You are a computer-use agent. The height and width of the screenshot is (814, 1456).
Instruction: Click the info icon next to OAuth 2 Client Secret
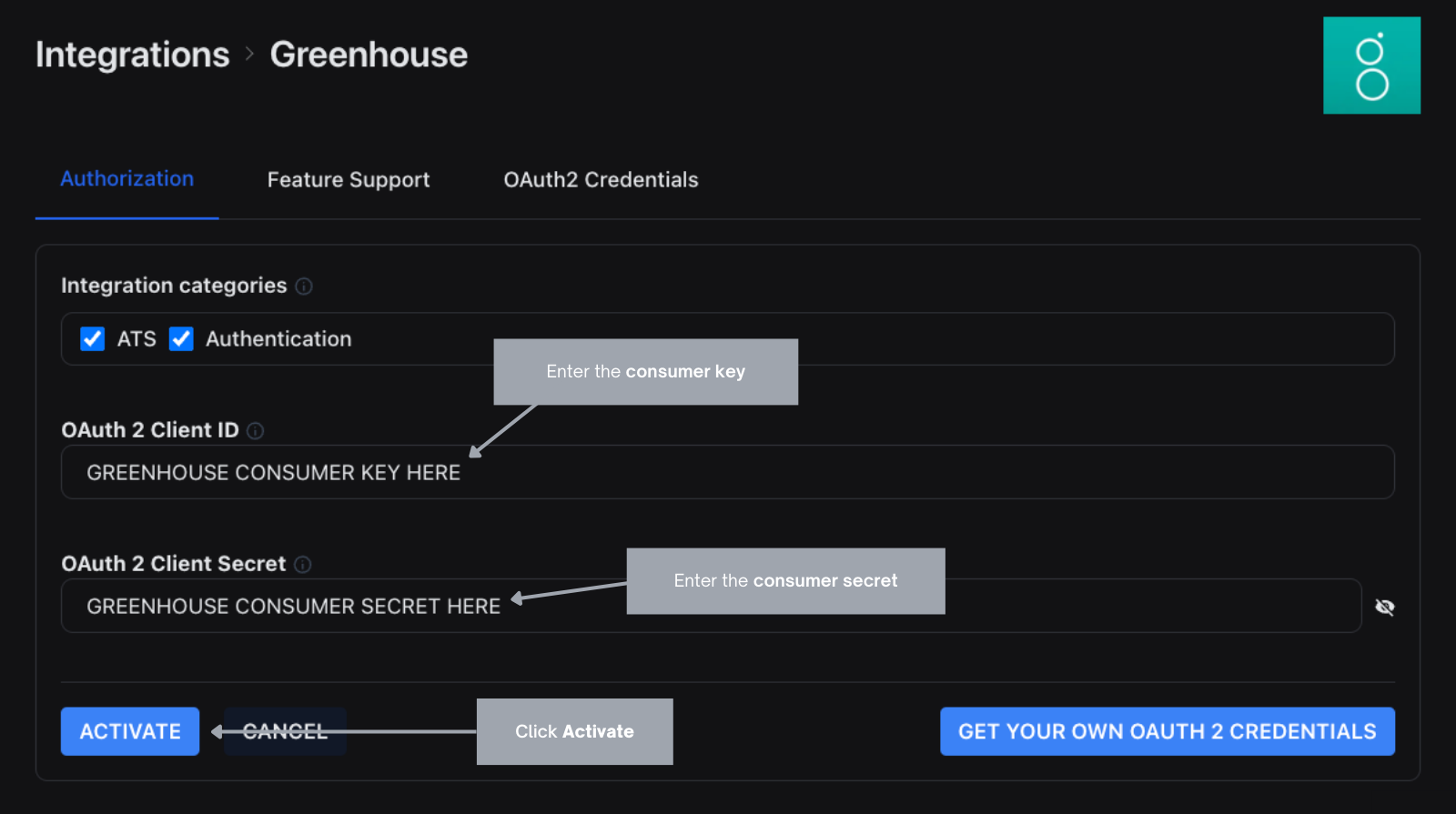(303, 565)
